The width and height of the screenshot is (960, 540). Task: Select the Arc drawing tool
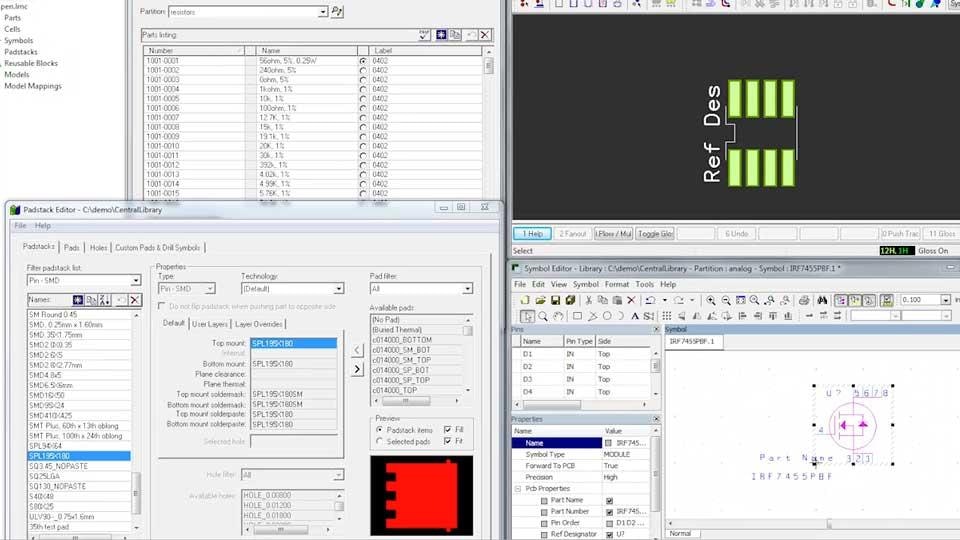[x=620, y=316]
